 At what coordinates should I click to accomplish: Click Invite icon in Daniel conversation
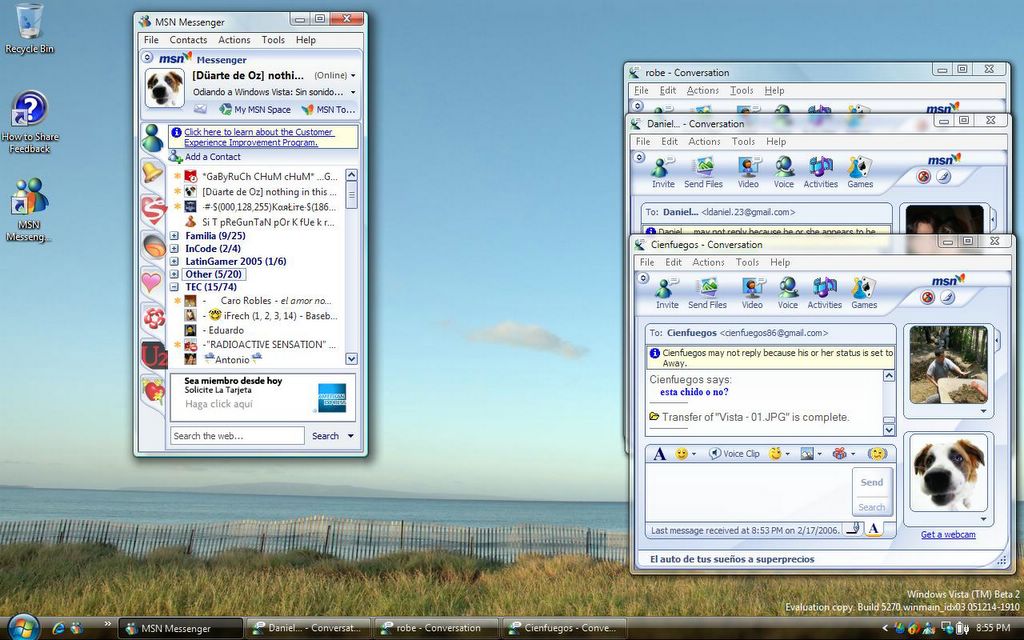pos(663,172)
